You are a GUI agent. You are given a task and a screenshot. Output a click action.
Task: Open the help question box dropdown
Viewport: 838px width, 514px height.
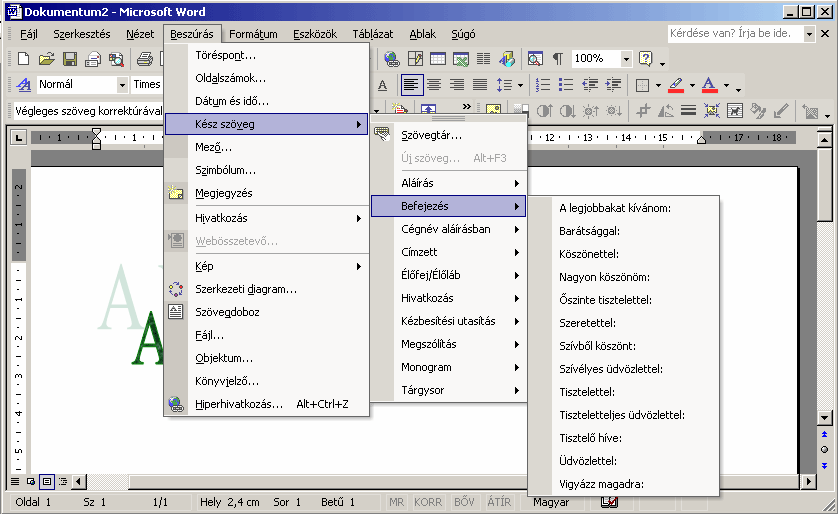pos(809,34)
